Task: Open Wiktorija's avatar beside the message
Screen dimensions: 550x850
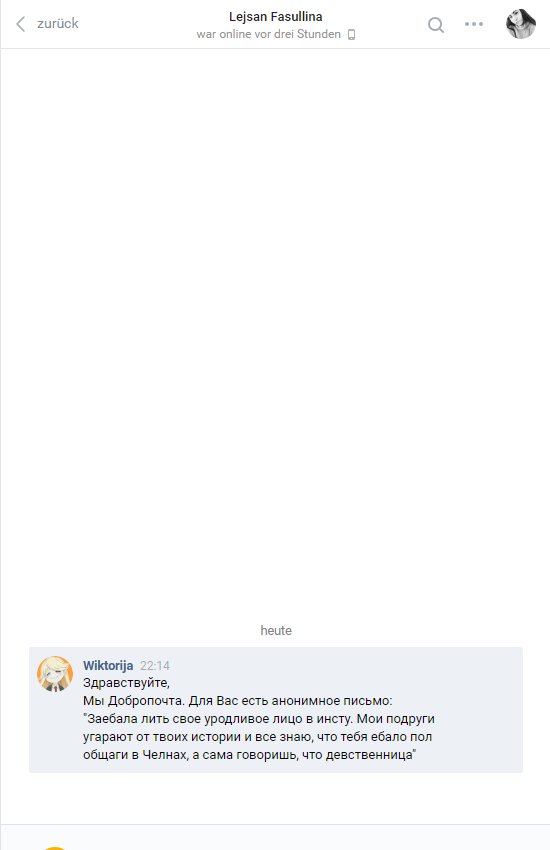Action: click(x=55, y=674)
